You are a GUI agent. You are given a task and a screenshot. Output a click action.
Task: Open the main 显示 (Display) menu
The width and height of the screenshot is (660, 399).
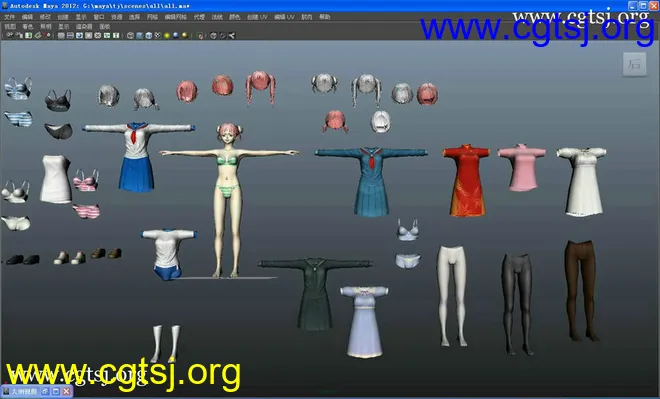[81, 17]
